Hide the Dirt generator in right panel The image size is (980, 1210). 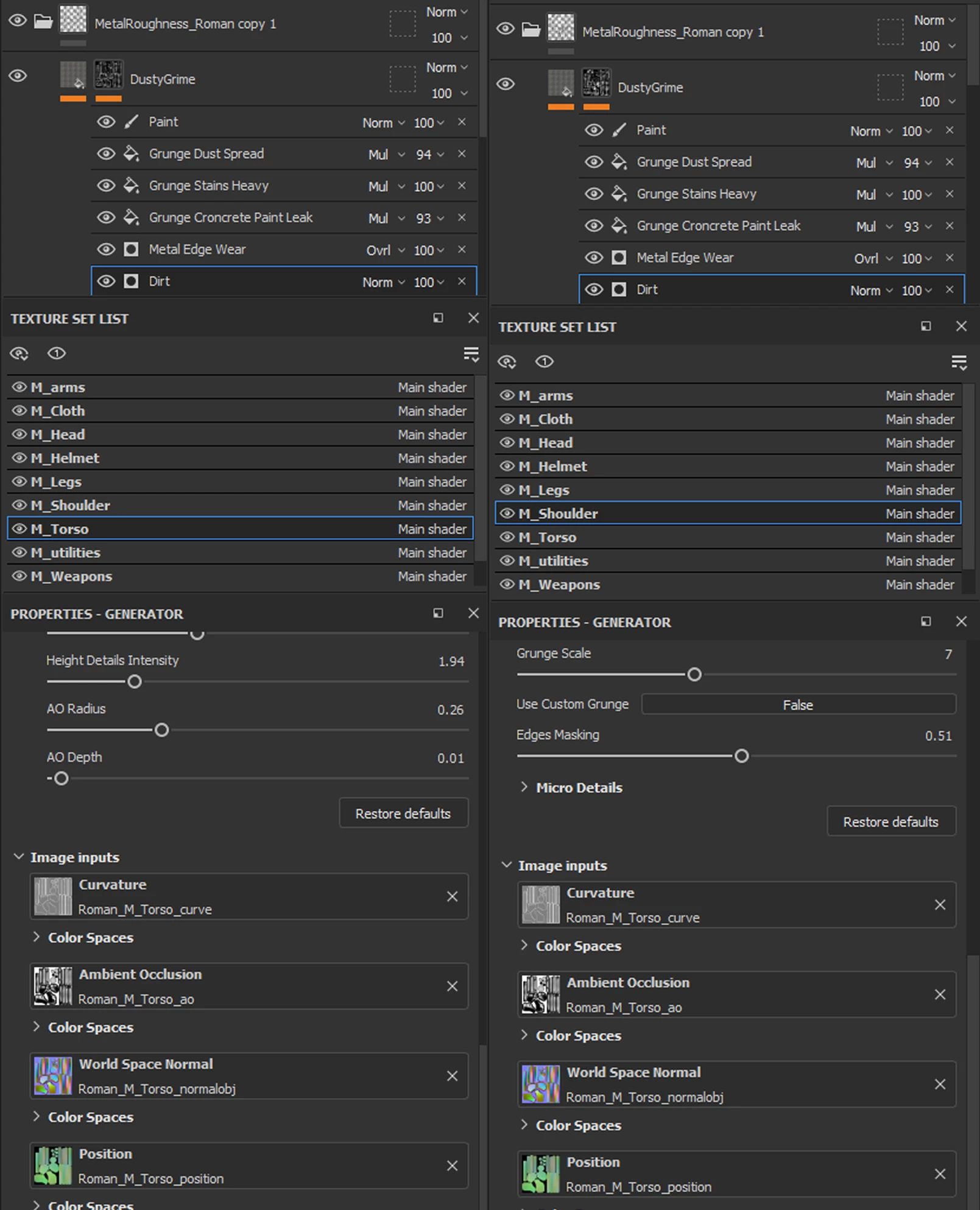tap(594, 290)
